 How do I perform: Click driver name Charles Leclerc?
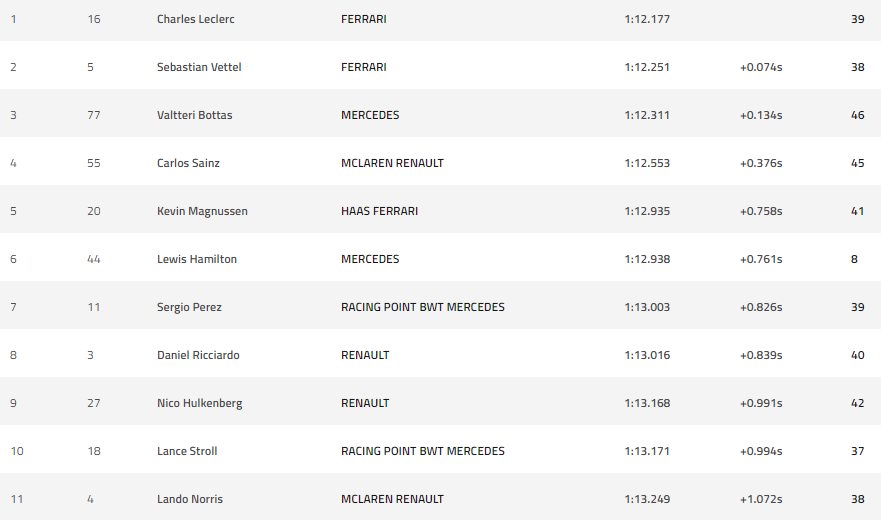[x=195, y=19]
